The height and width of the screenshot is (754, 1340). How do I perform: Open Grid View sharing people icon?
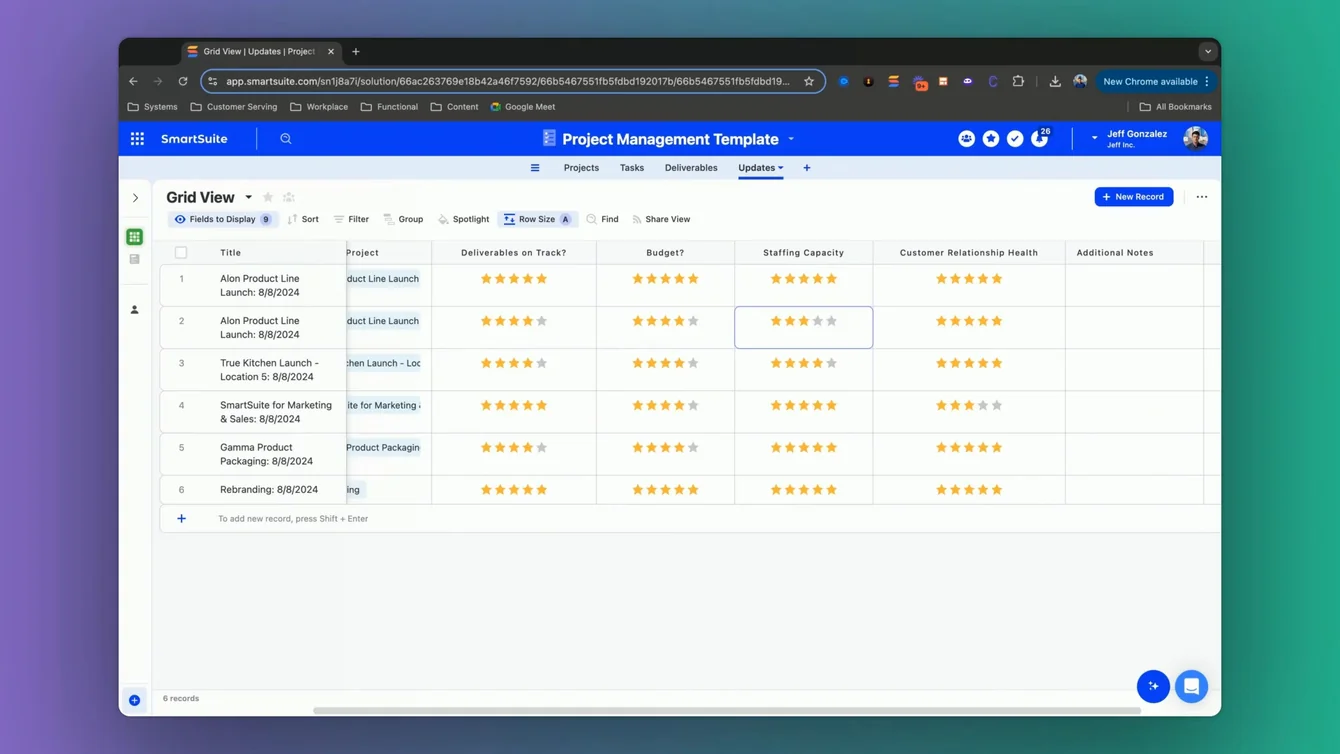tap(289, 198)
